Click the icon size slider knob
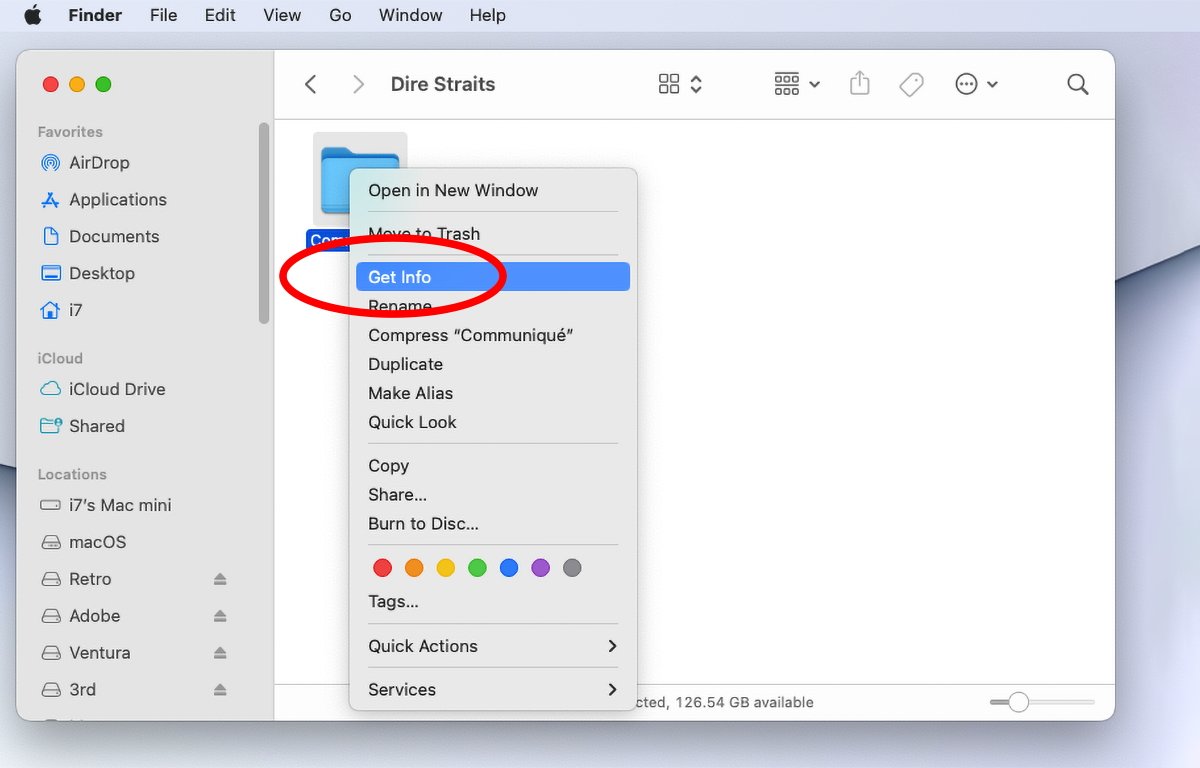The image size is (1200, 768). (1018, 703)
